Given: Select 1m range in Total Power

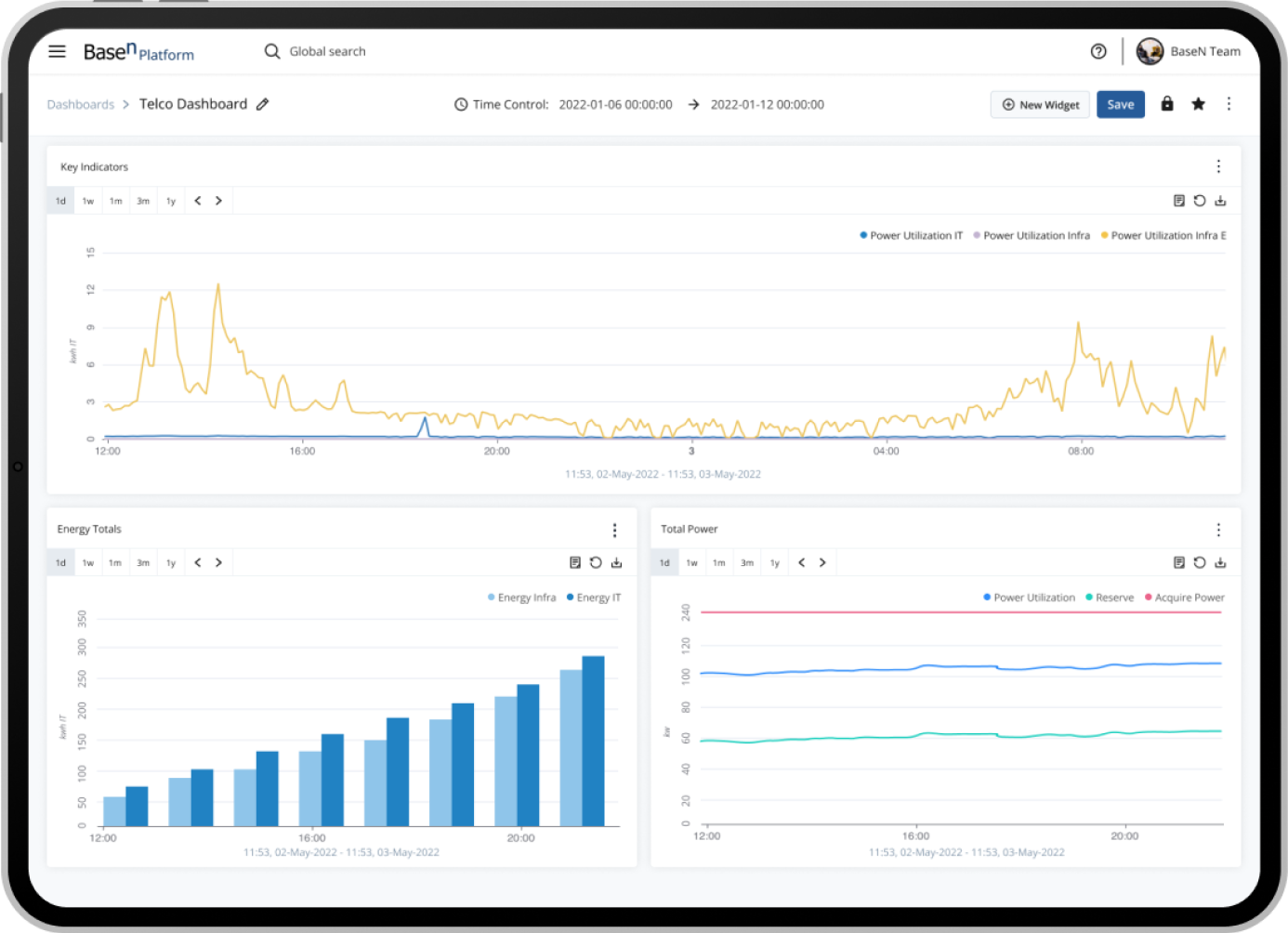Looking at the screenshot, I should (719, 562).
